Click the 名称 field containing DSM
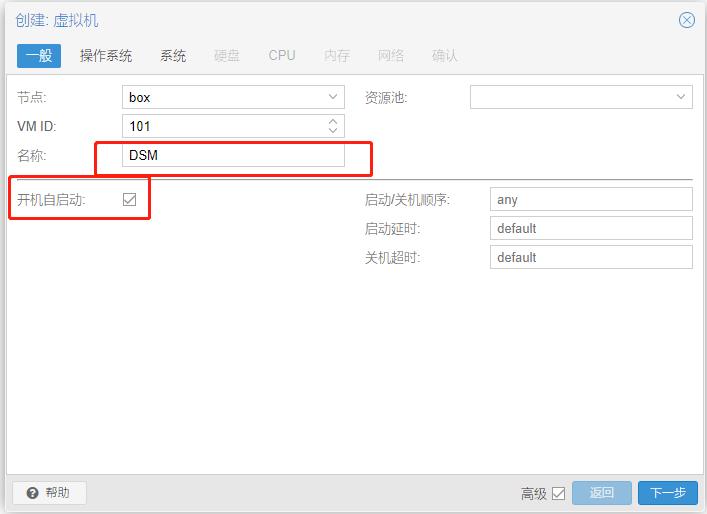The height and width of the screenshot is (514, 707). [233, 155]
